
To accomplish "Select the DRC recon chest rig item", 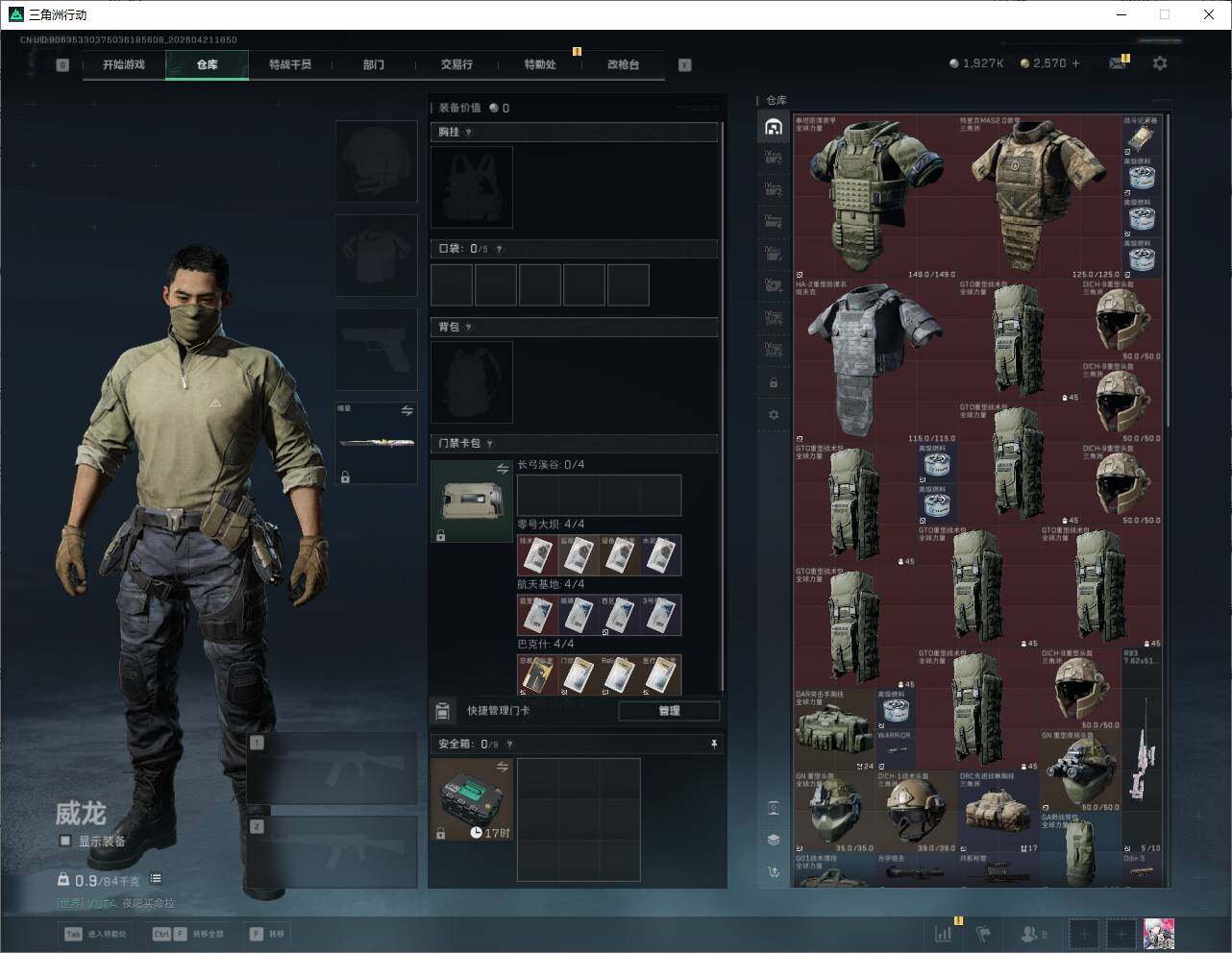I will pos(999,813).
